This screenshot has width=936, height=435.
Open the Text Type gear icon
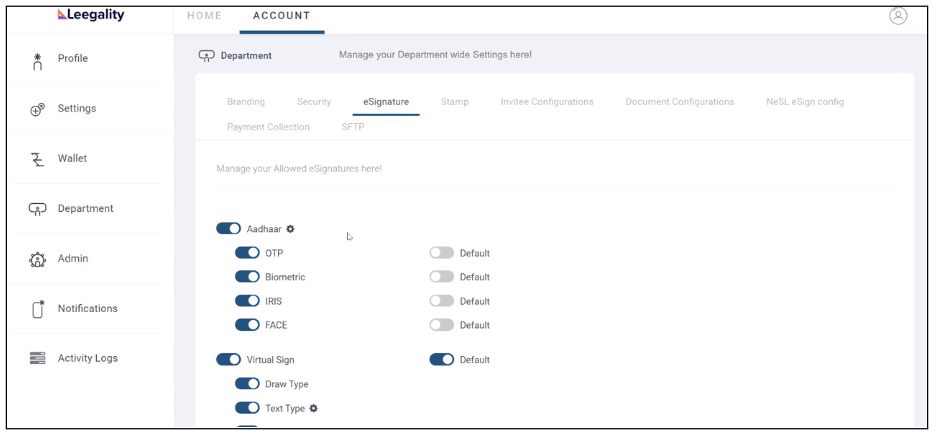314,408
